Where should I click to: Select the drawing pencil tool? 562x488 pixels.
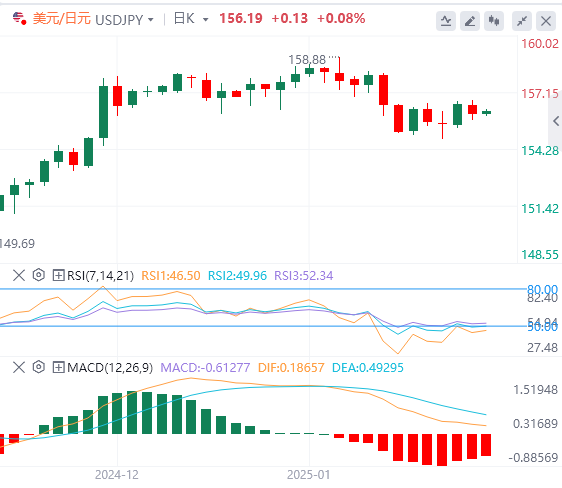[470, 21]
